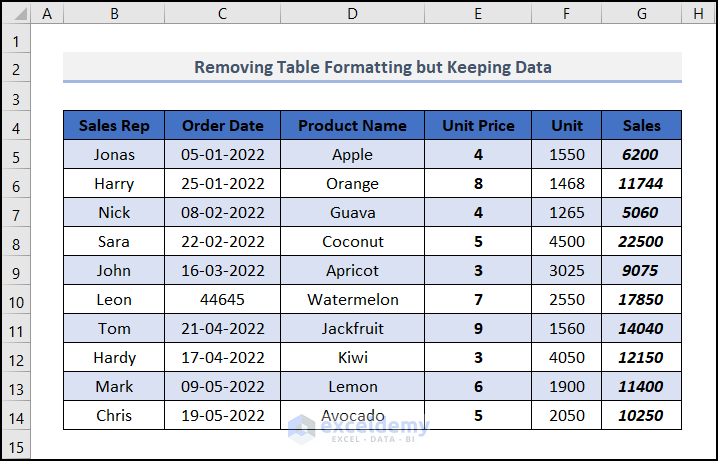Screen dimensions: 718x461
Task: Select row 4 header
Action: pyautogui.click(x=15, y=127)
